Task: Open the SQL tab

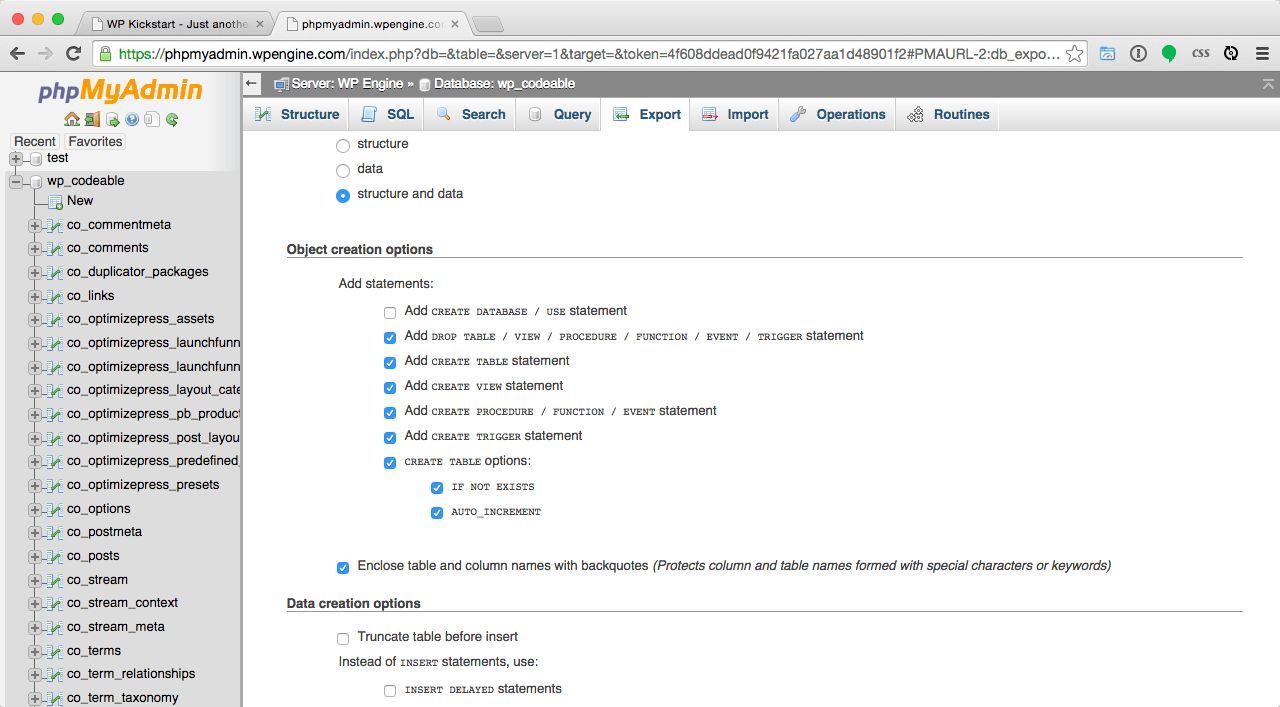Action: [387, 115]
